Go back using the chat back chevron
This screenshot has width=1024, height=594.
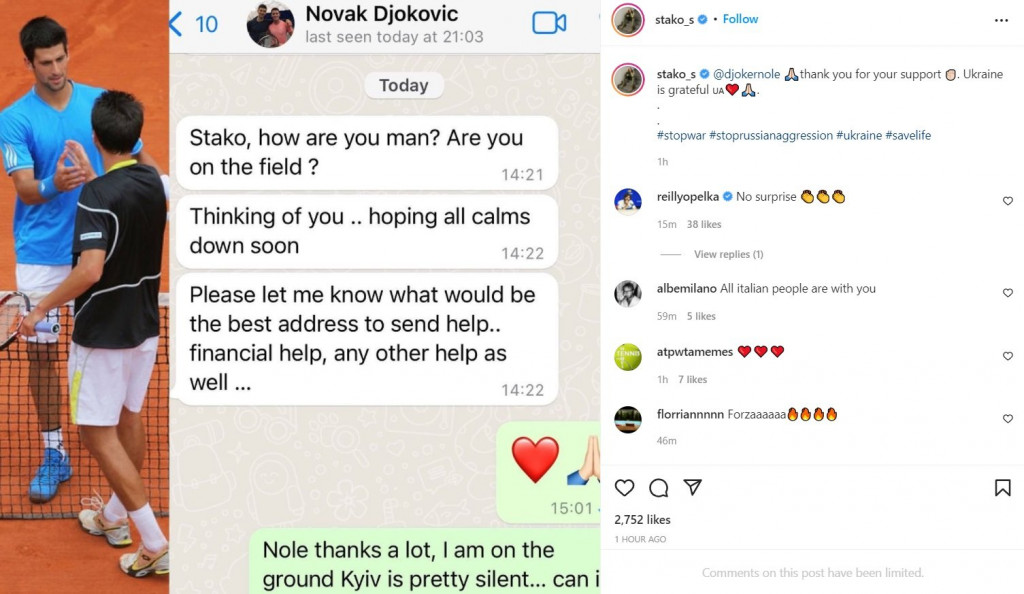click(x=175, y=24)
